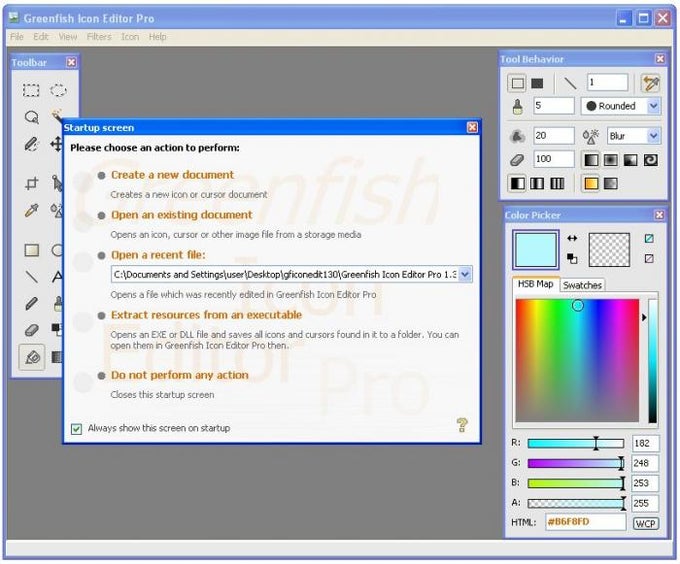Activate the eyedropper tool in Toolbar

31,210
